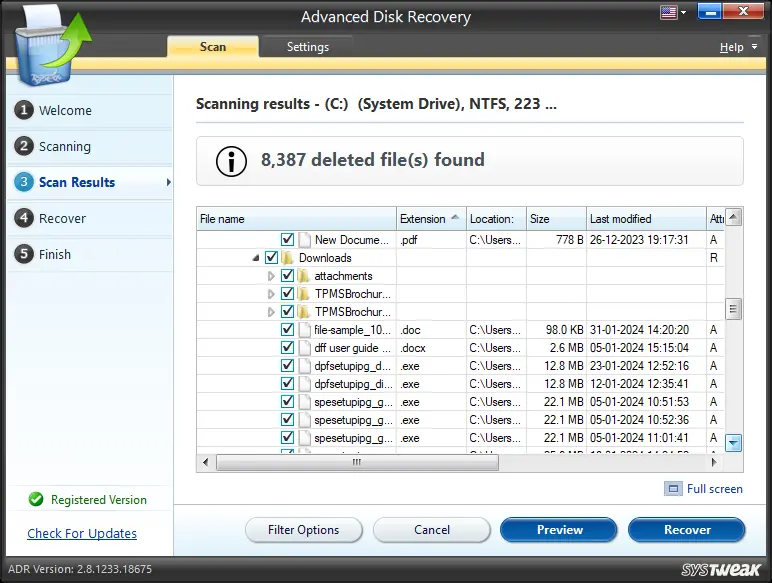Click the green Registered Version checkmark icon

click(x=36, y=500)
